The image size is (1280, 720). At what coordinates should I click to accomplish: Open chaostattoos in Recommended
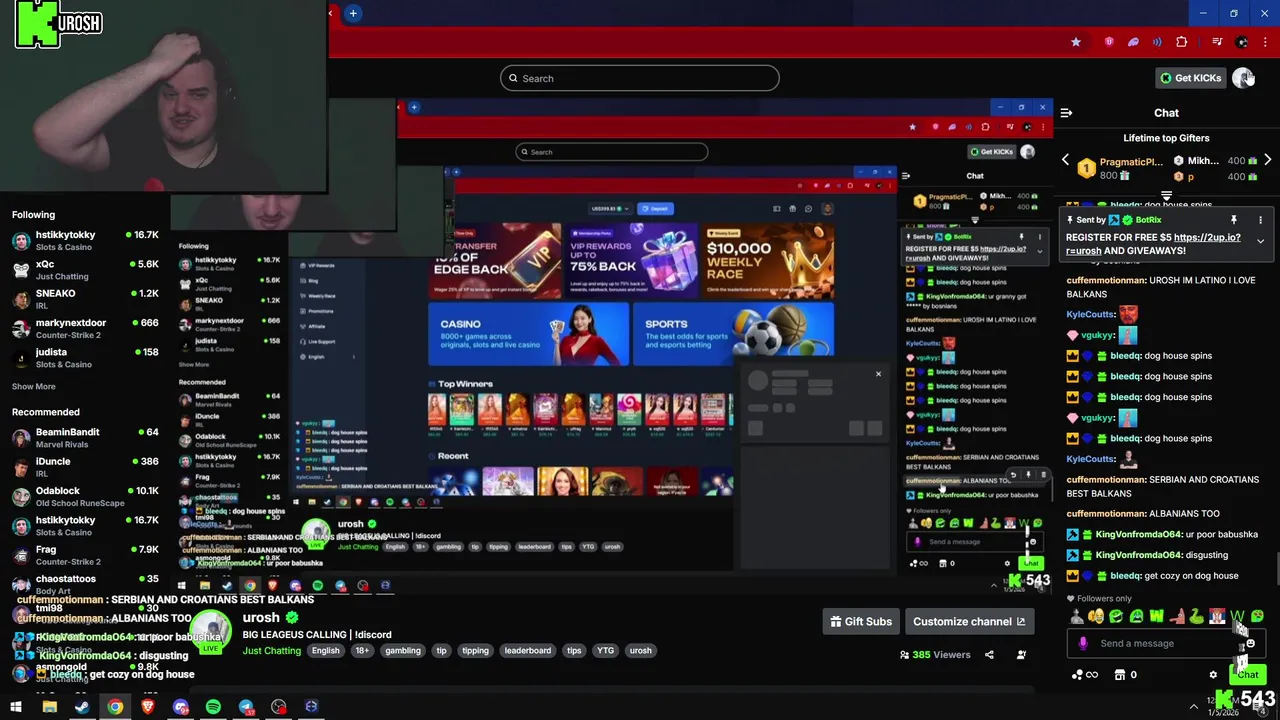[85, 584]
